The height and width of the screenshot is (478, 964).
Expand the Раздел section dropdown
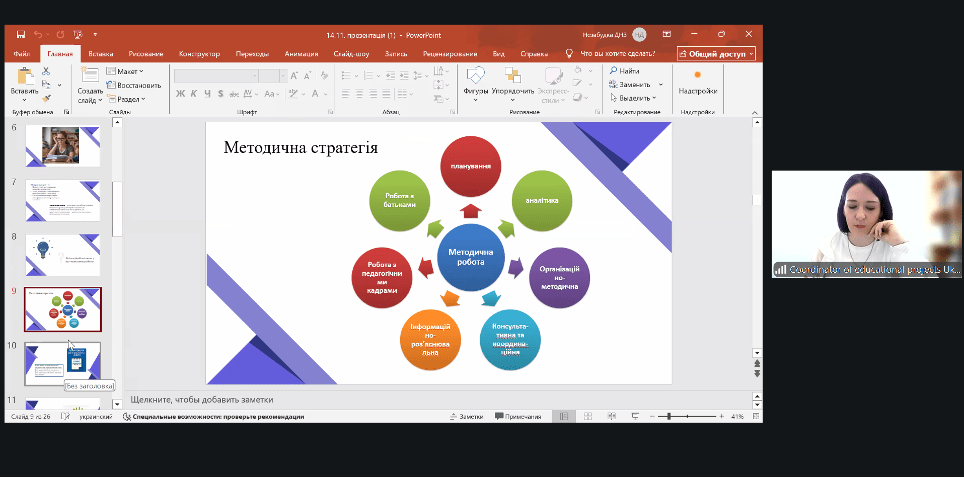coord(129,99)
